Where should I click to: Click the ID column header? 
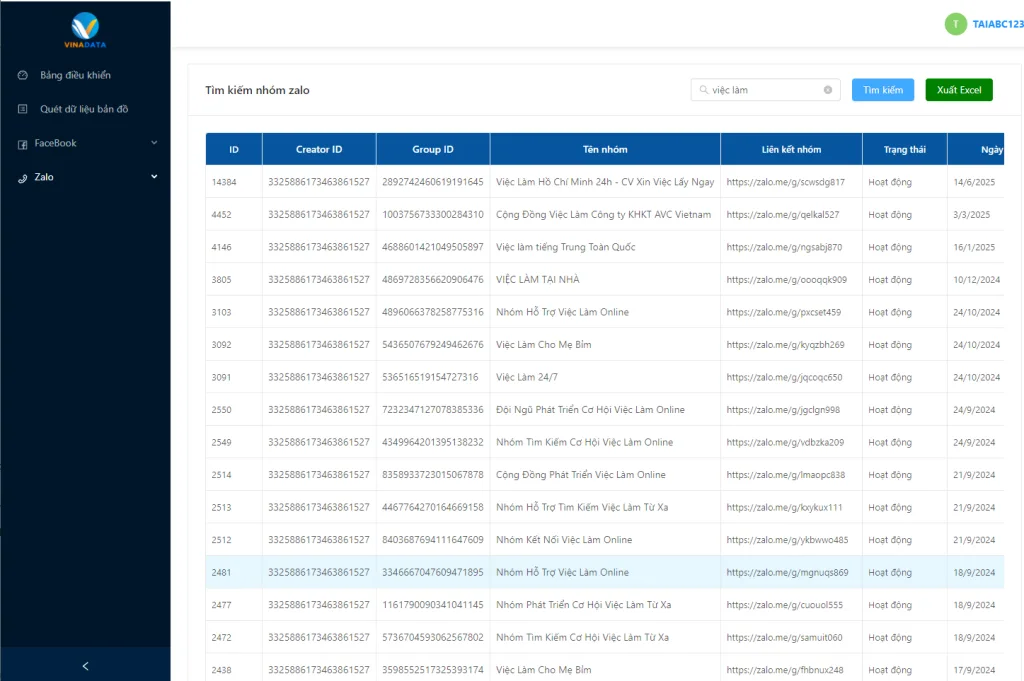[x=234, y=150]
